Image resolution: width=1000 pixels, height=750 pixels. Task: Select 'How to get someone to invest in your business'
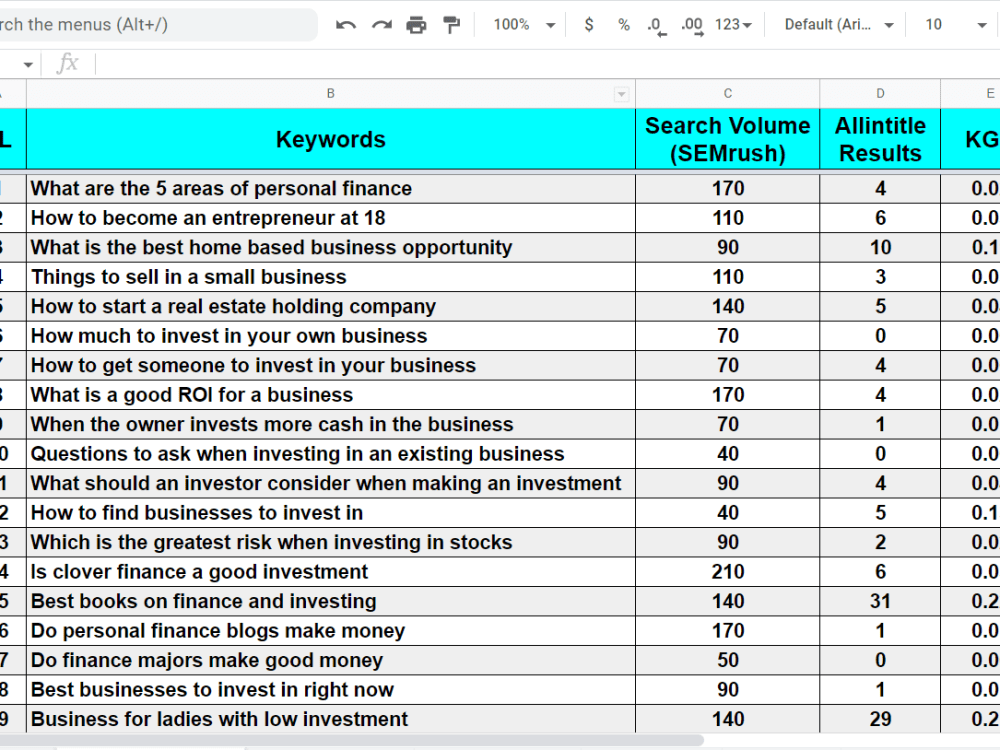pyautogui.click(x=330, y=365)
